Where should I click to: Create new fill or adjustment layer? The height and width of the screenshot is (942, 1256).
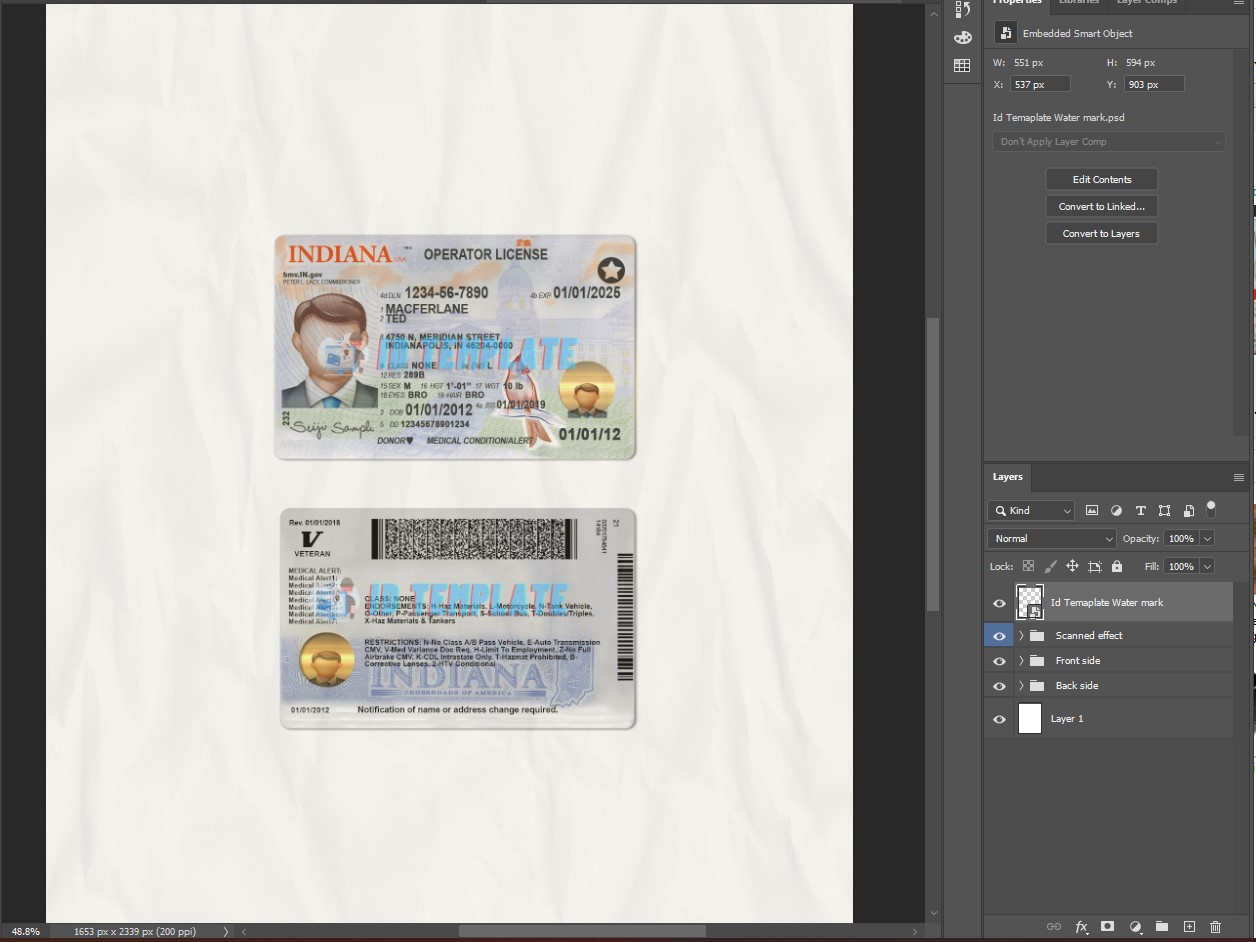1135,927
